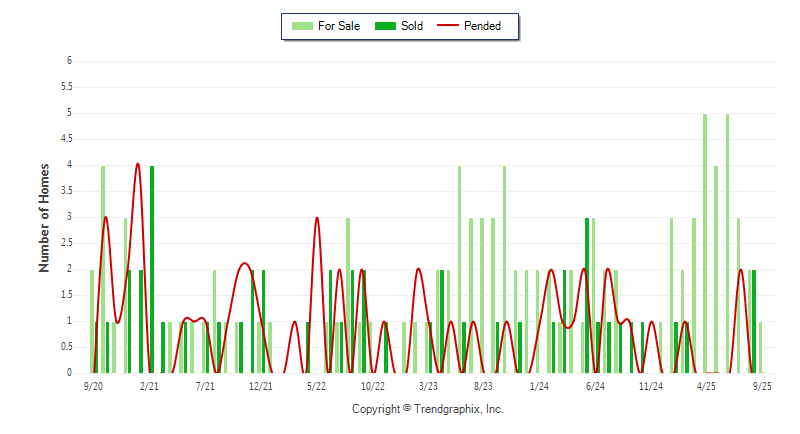Select the 5/22 x-axis date label
Screen dimensions: 800x434
tap(316, 386)
